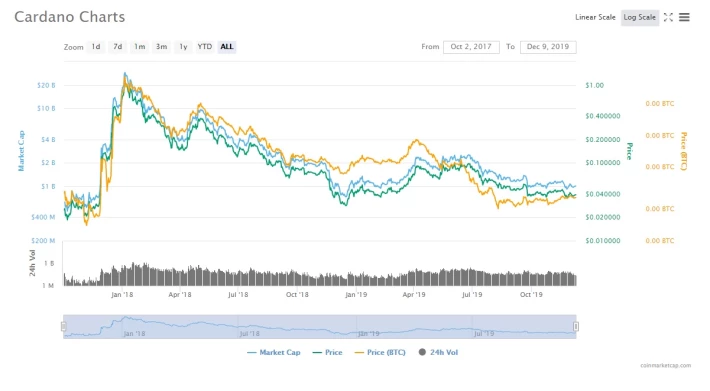The width and height of the screenshot is (710, 391).
Task: Set zoom to 1m
Action: point(139,47)
